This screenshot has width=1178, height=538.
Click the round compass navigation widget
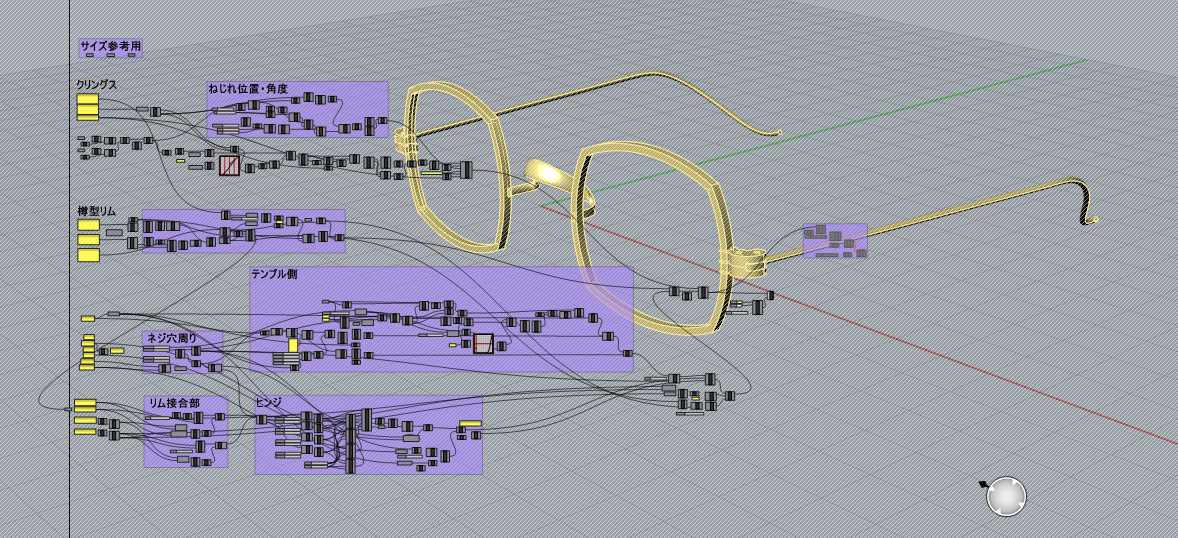(x=1006, y=497)
